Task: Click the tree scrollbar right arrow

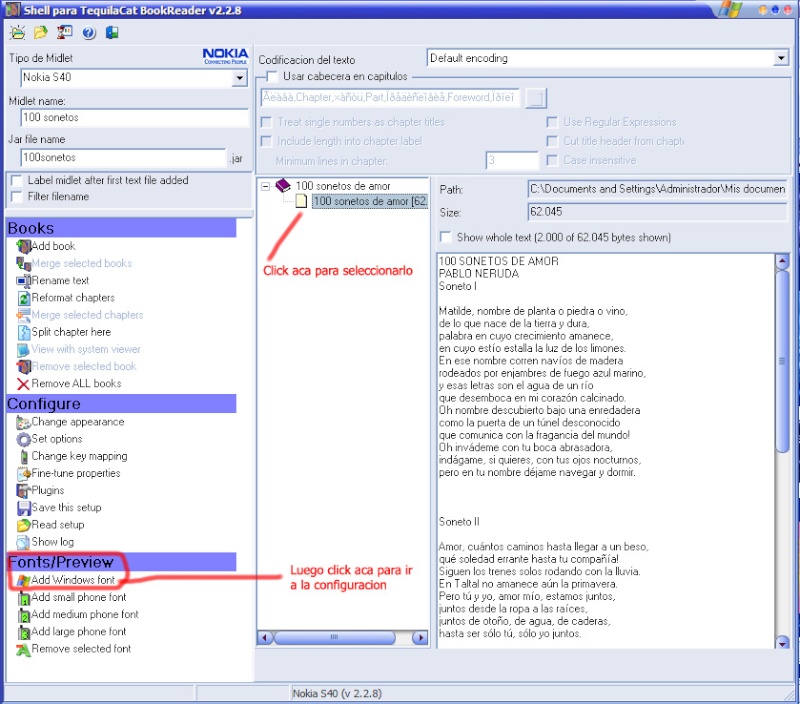Action: coord(420,638)
